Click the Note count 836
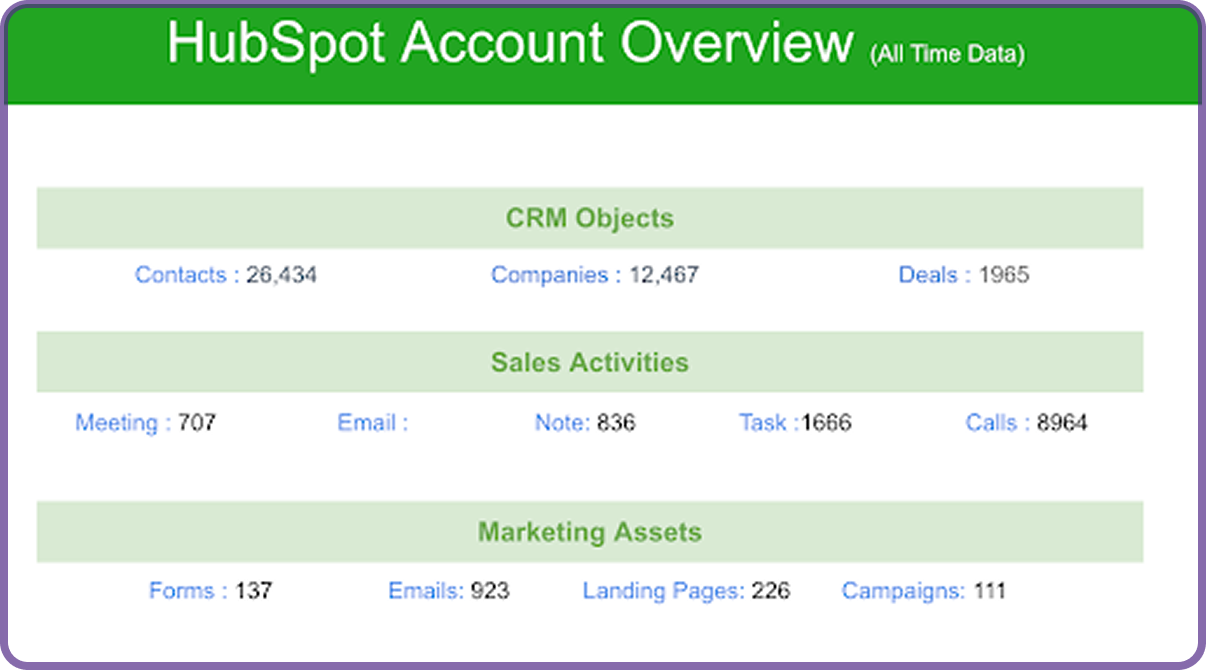The width and height of the screenshot is (1206, 670). pos(616,423)
